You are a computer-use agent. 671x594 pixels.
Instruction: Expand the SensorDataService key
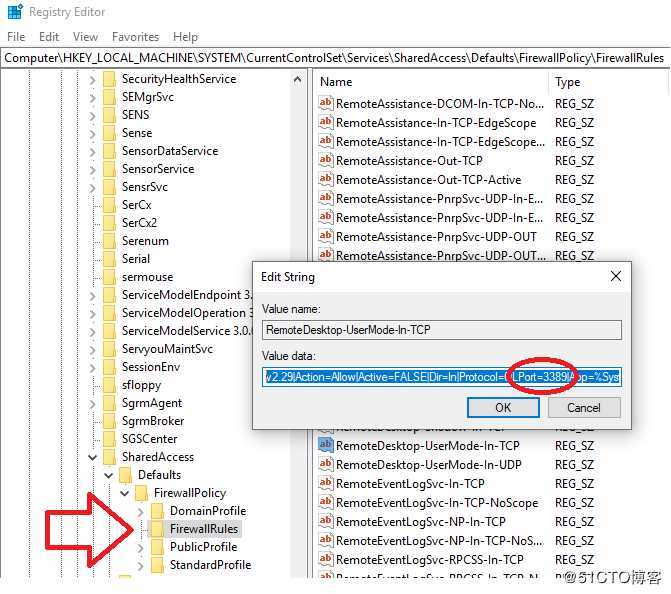pyautogui.click(x=92, y=151)
